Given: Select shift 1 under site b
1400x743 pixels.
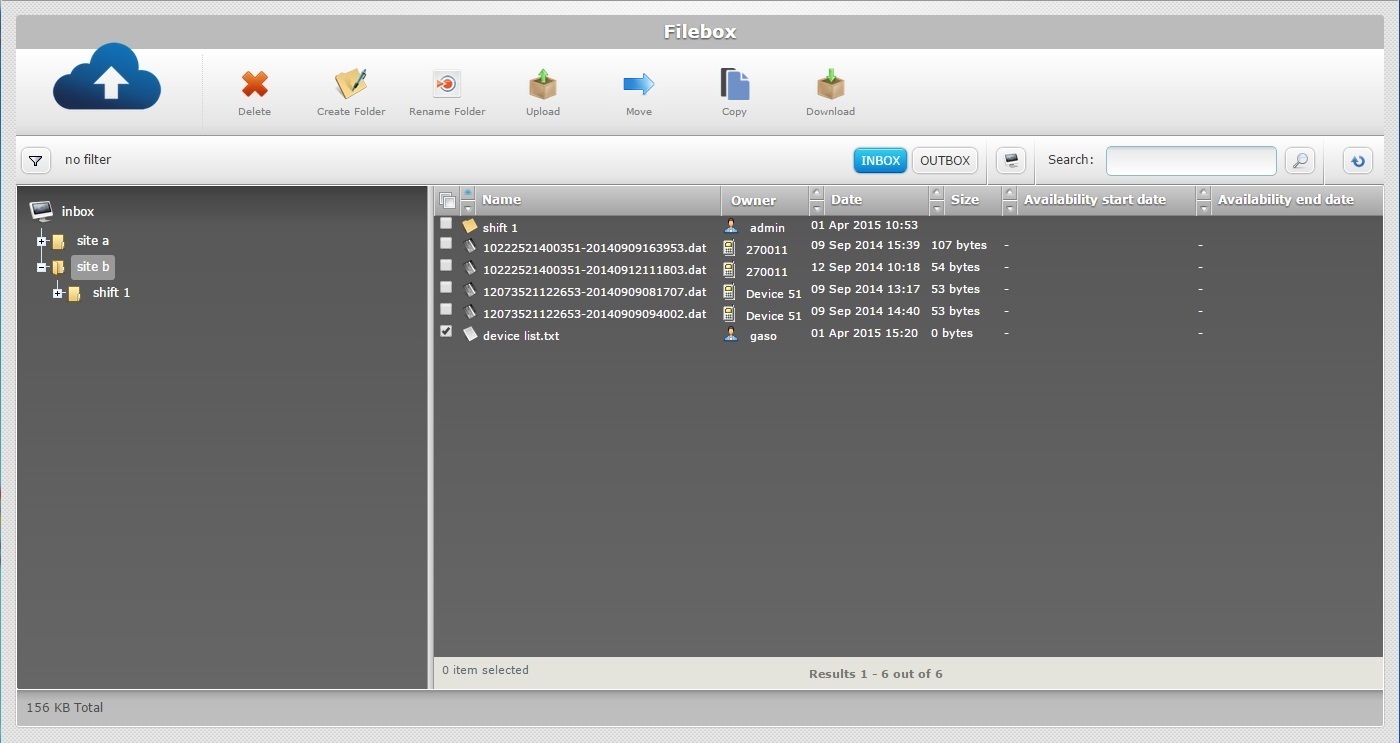Looking at the screenshot, I should point(111,293).
